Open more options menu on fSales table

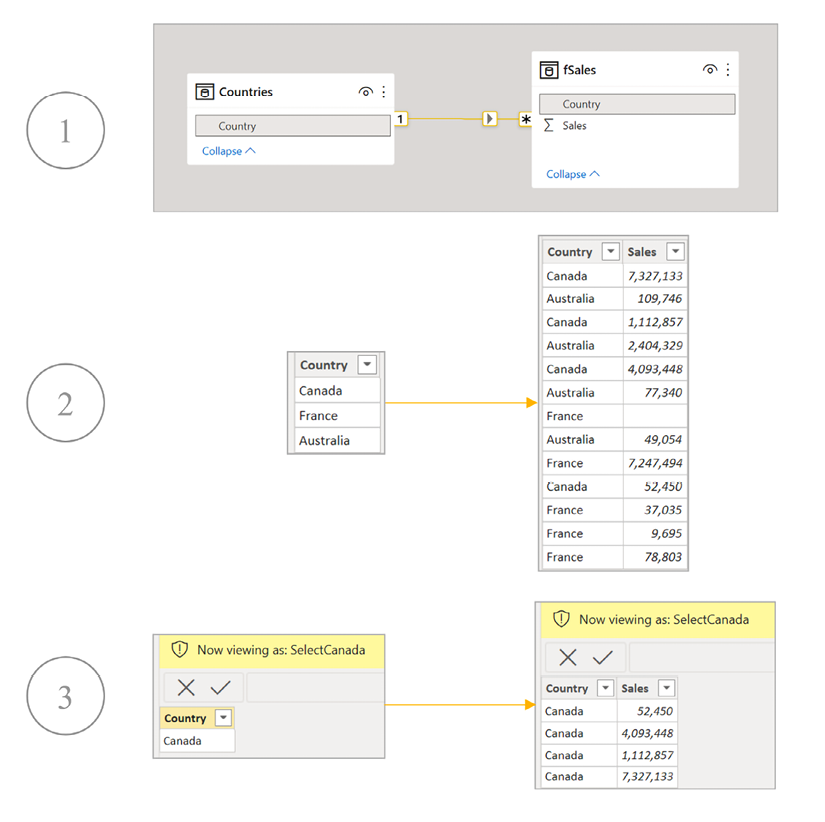(728, 69)
